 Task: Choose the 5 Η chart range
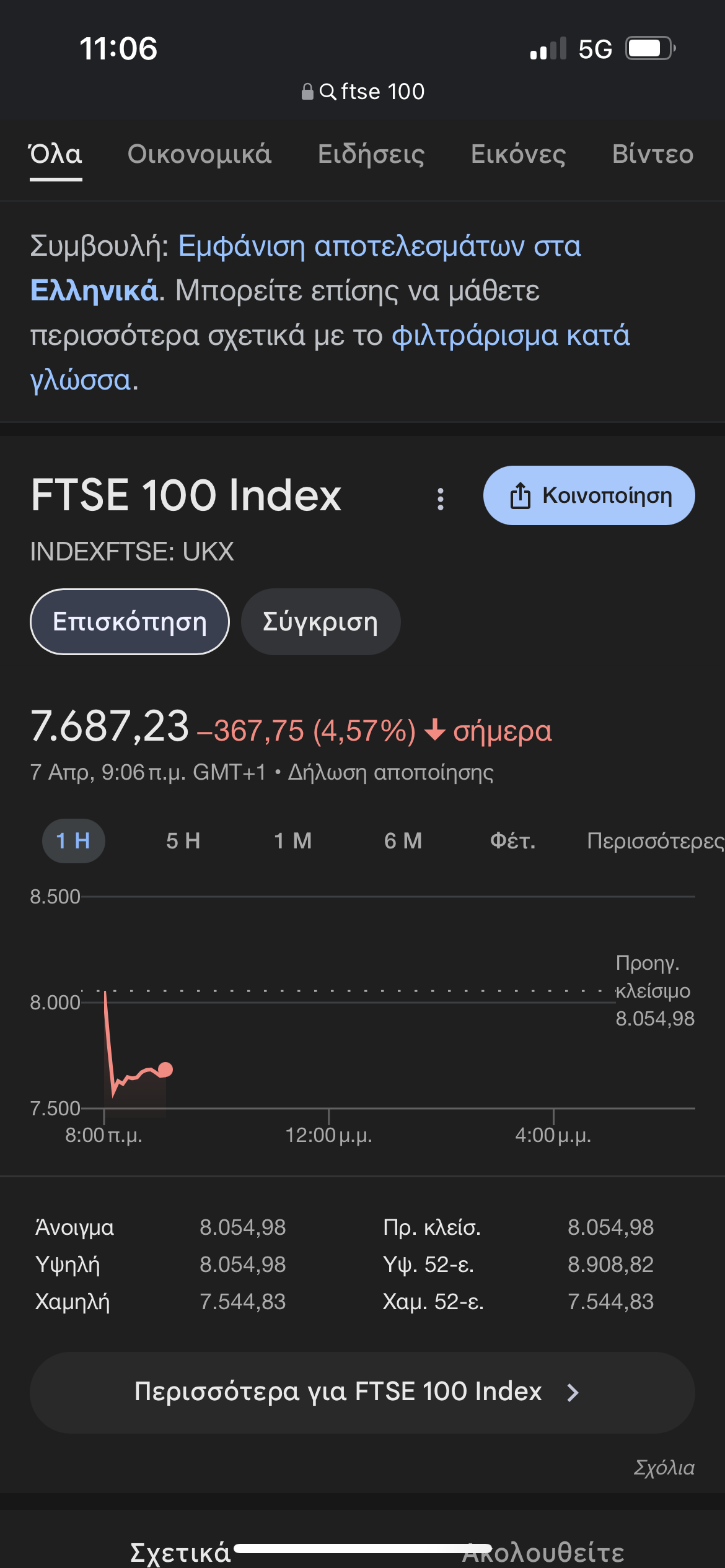[183, 841]
